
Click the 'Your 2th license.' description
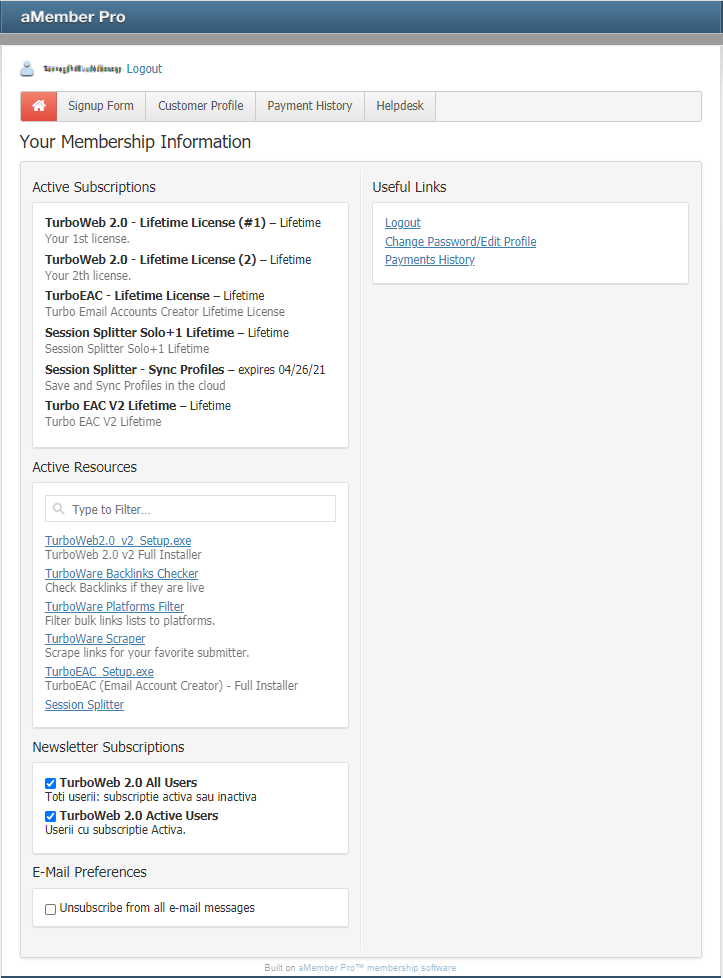coord(88,276)
